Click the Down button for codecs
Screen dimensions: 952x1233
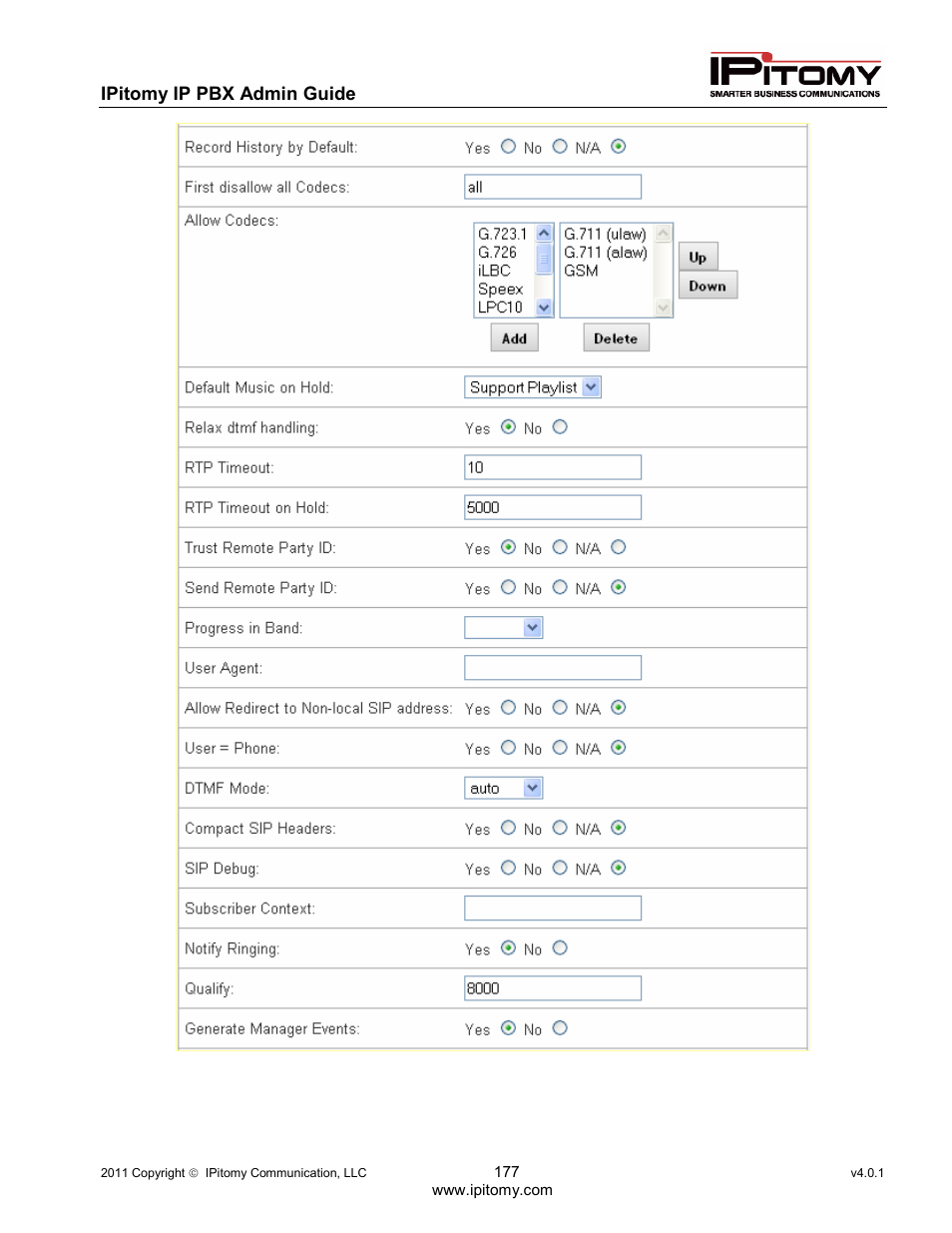pyautogui.click(x=708, y=286)
